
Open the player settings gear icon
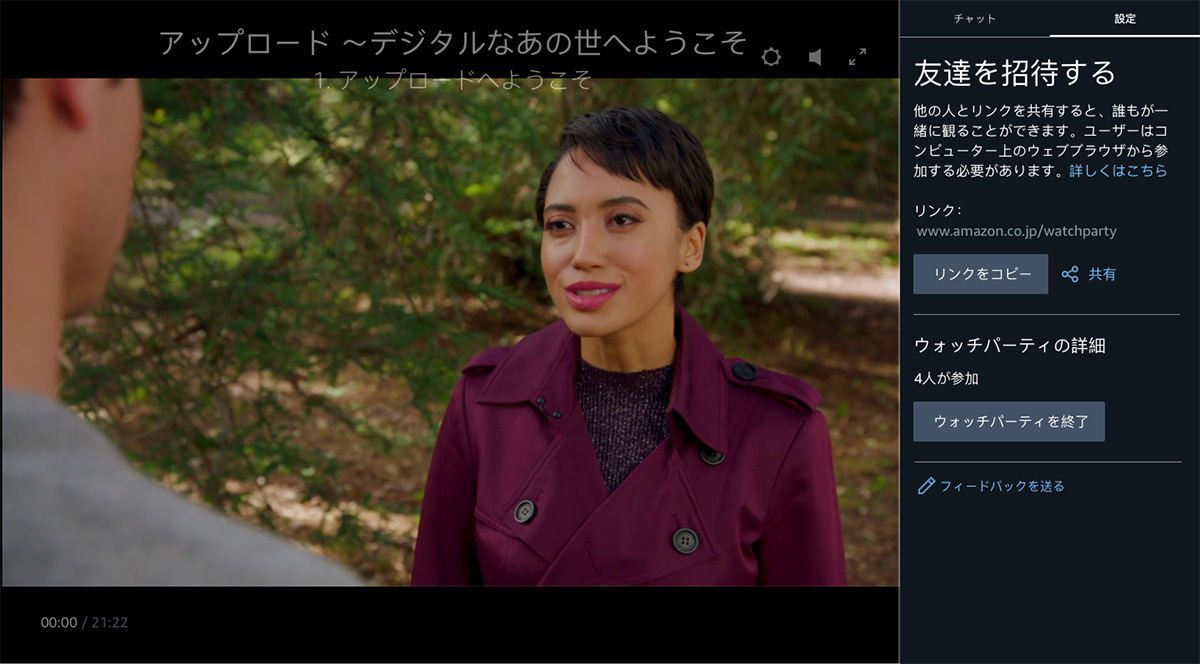click(771, 57)
